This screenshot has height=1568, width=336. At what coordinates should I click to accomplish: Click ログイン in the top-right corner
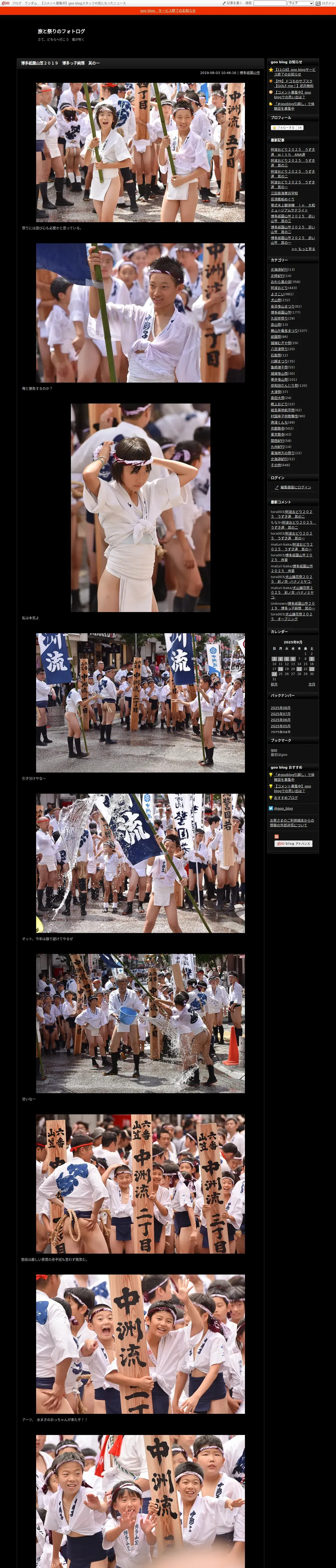(328, 3)
